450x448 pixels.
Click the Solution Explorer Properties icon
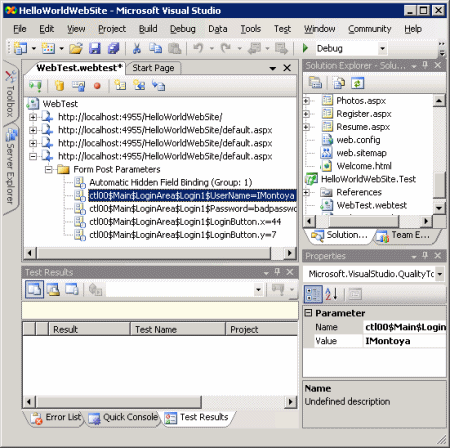[315, 83]
